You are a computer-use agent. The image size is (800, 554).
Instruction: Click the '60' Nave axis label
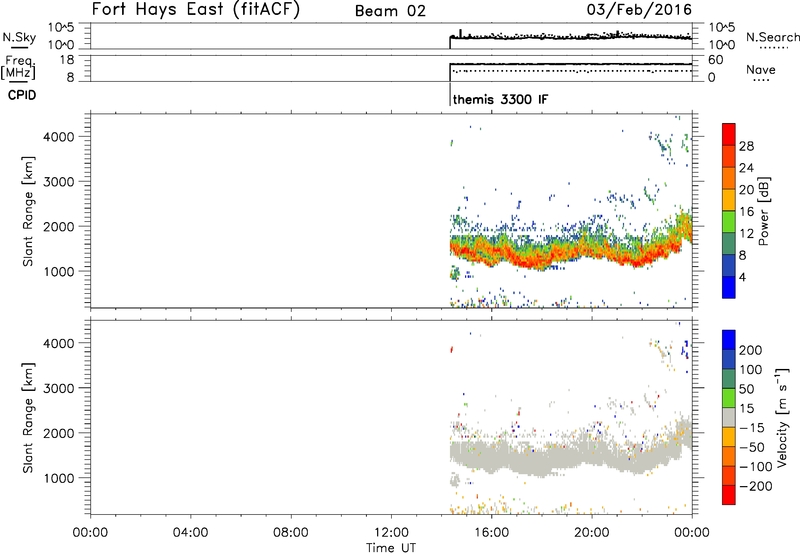point(715,60)
